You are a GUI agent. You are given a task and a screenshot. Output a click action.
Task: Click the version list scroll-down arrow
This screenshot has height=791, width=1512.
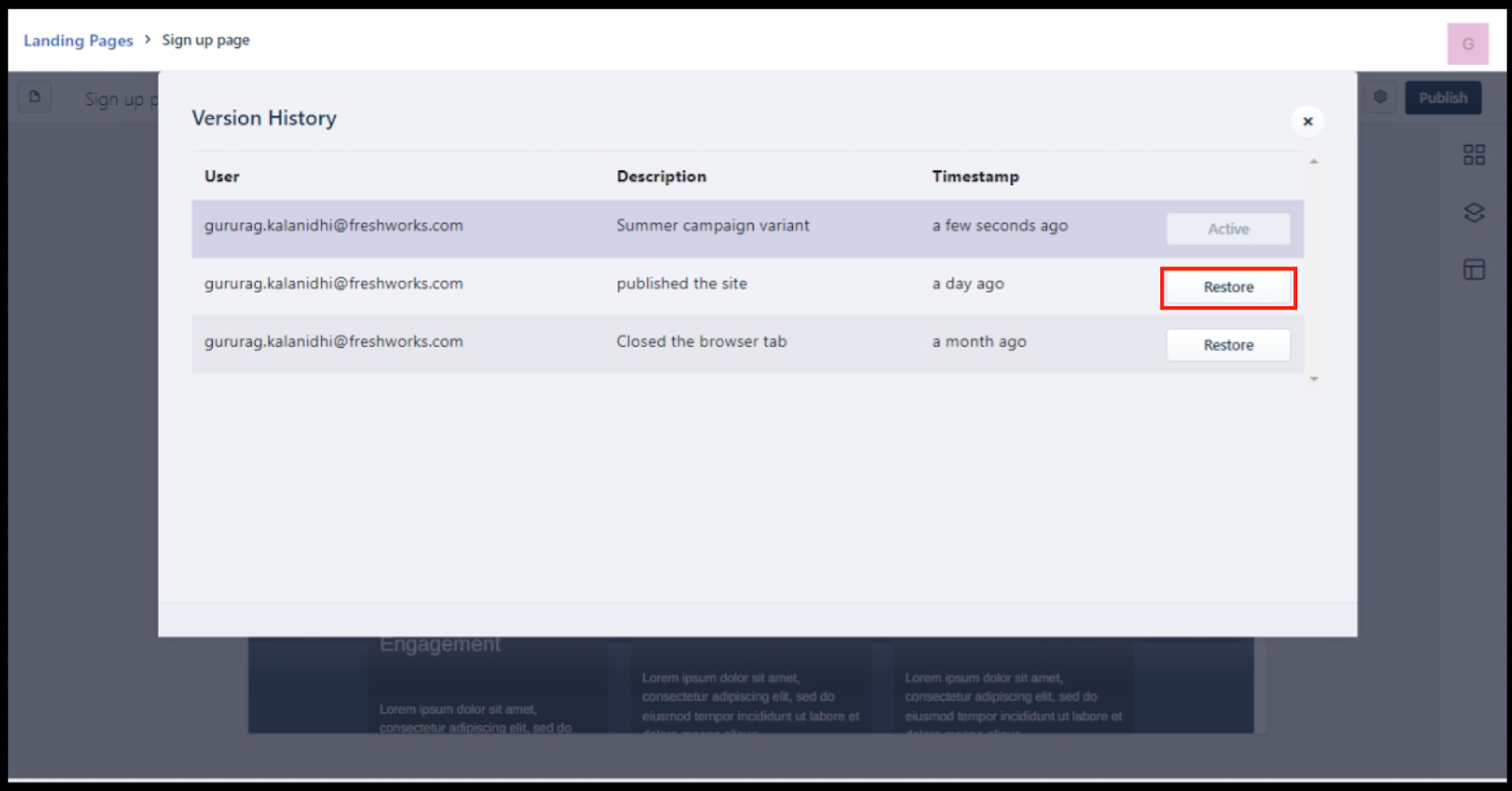pyautogui.click(x=1314, y=379)
